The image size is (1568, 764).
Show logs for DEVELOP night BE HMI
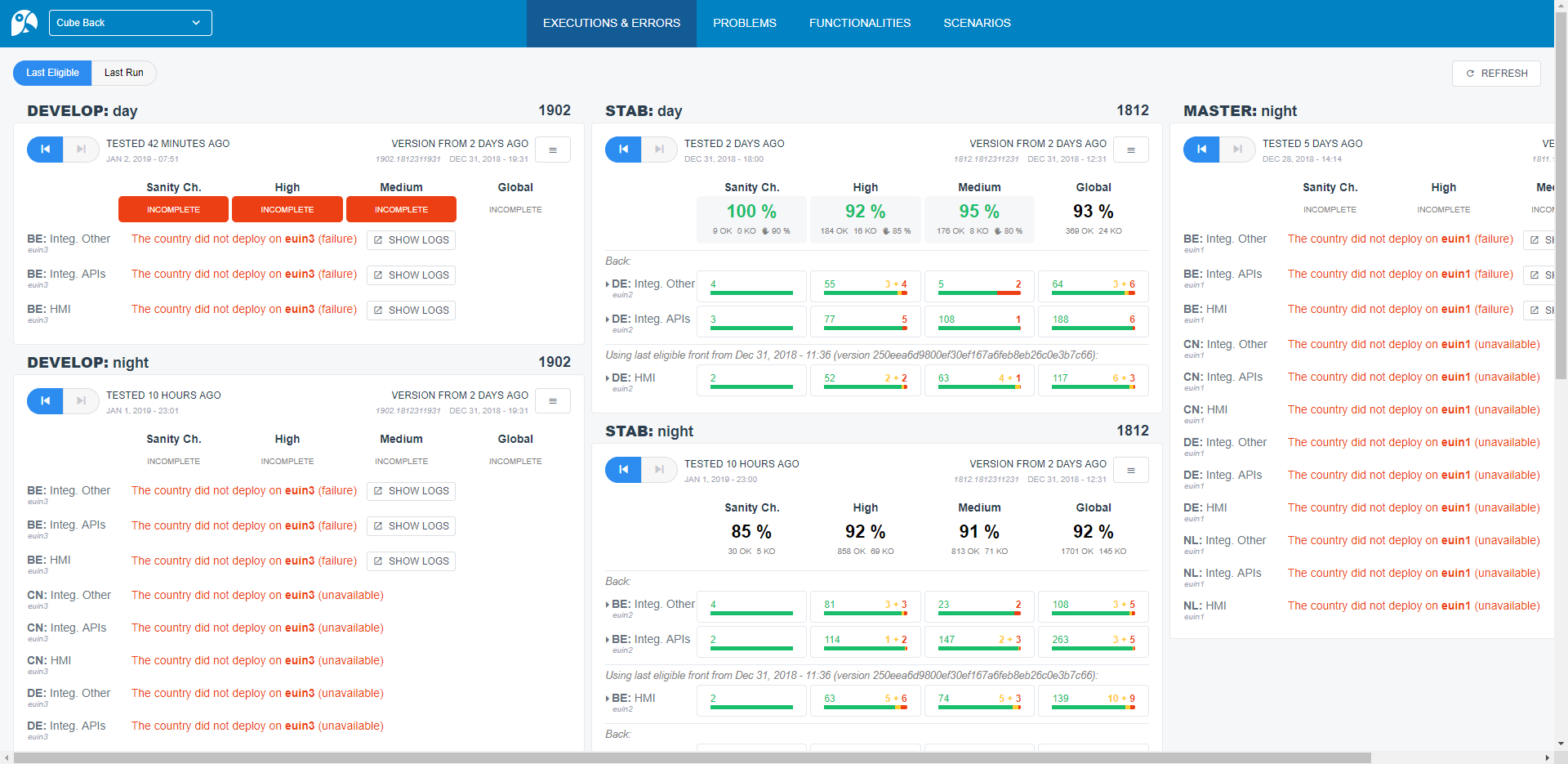coord(411,561)
